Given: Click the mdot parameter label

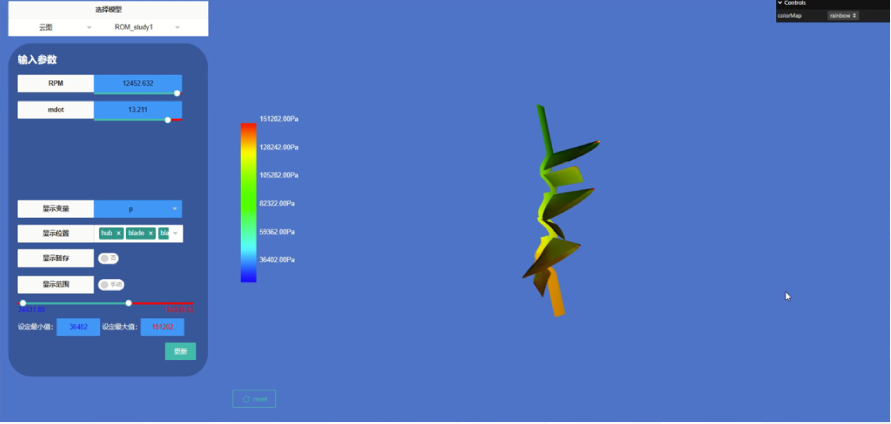Looking at the screenshot, I should click(56, 110).
